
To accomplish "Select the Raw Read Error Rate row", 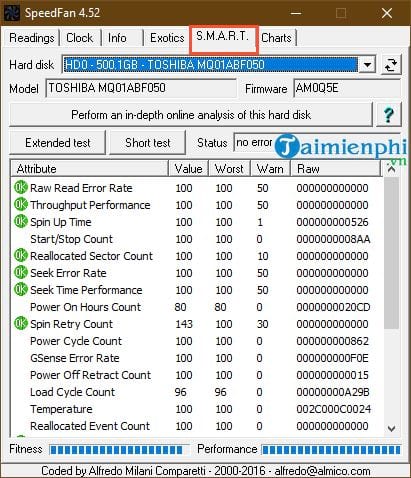I will click(x=197, y=188).
